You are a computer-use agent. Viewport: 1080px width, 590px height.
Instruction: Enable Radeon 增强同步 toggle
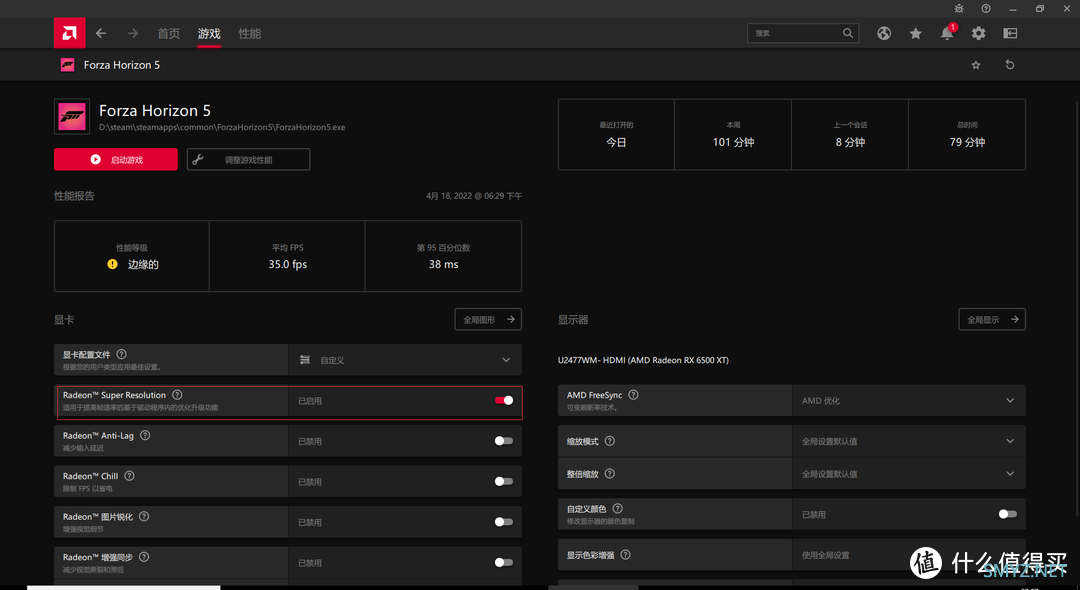[503, 562]
